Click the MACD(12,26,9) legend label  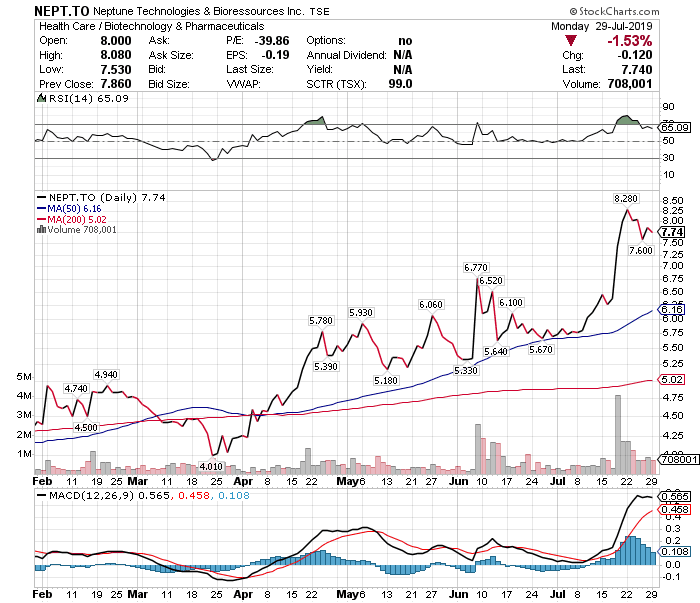92,495
